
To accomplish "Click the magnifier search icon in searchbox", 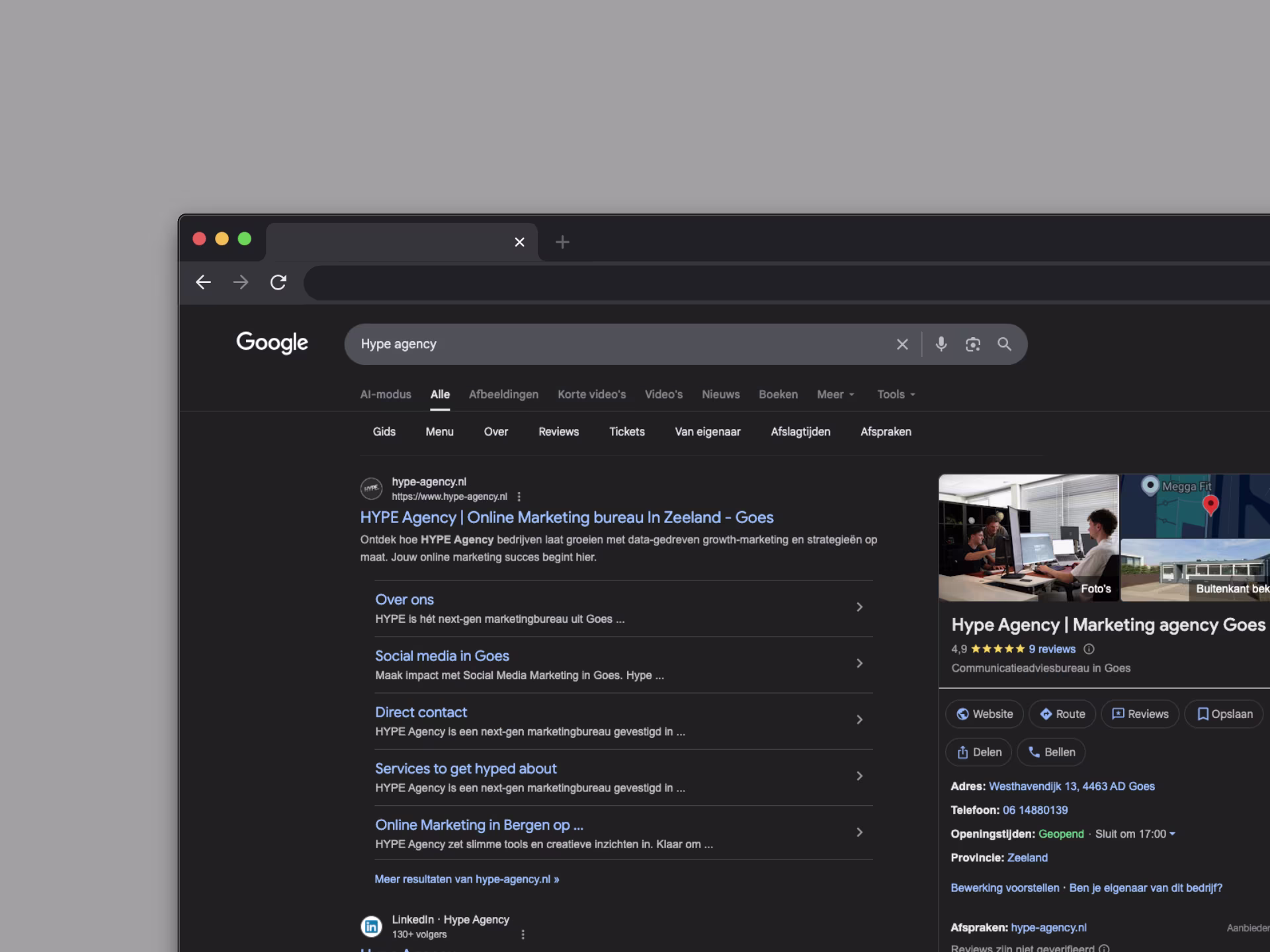I will pyautogui.click(x=1004, y=344).
